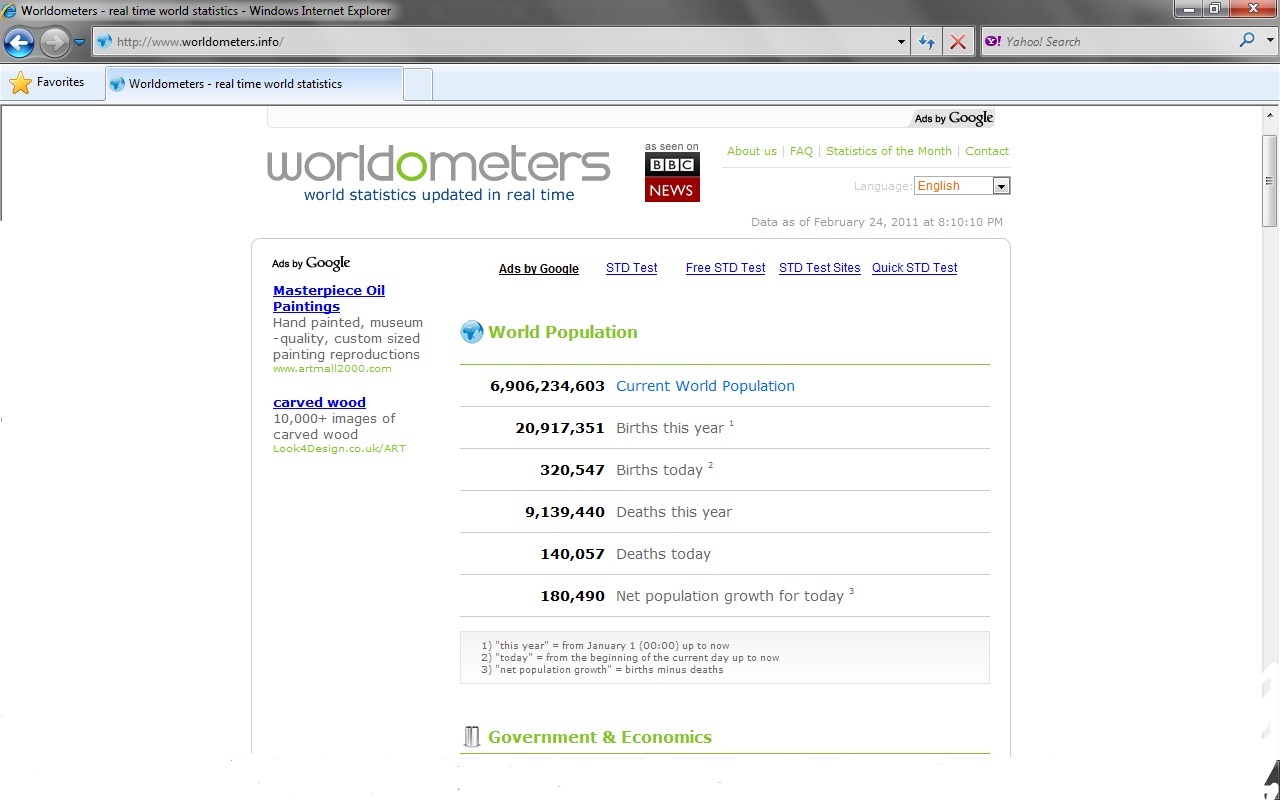Screen dimensions: 1280x800
Task: Open the search provider dropdown arrow
Action: point(1269,41)
